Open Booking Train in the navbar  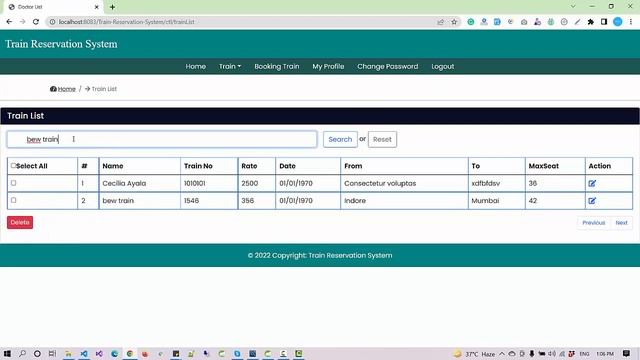pos(277,67)
